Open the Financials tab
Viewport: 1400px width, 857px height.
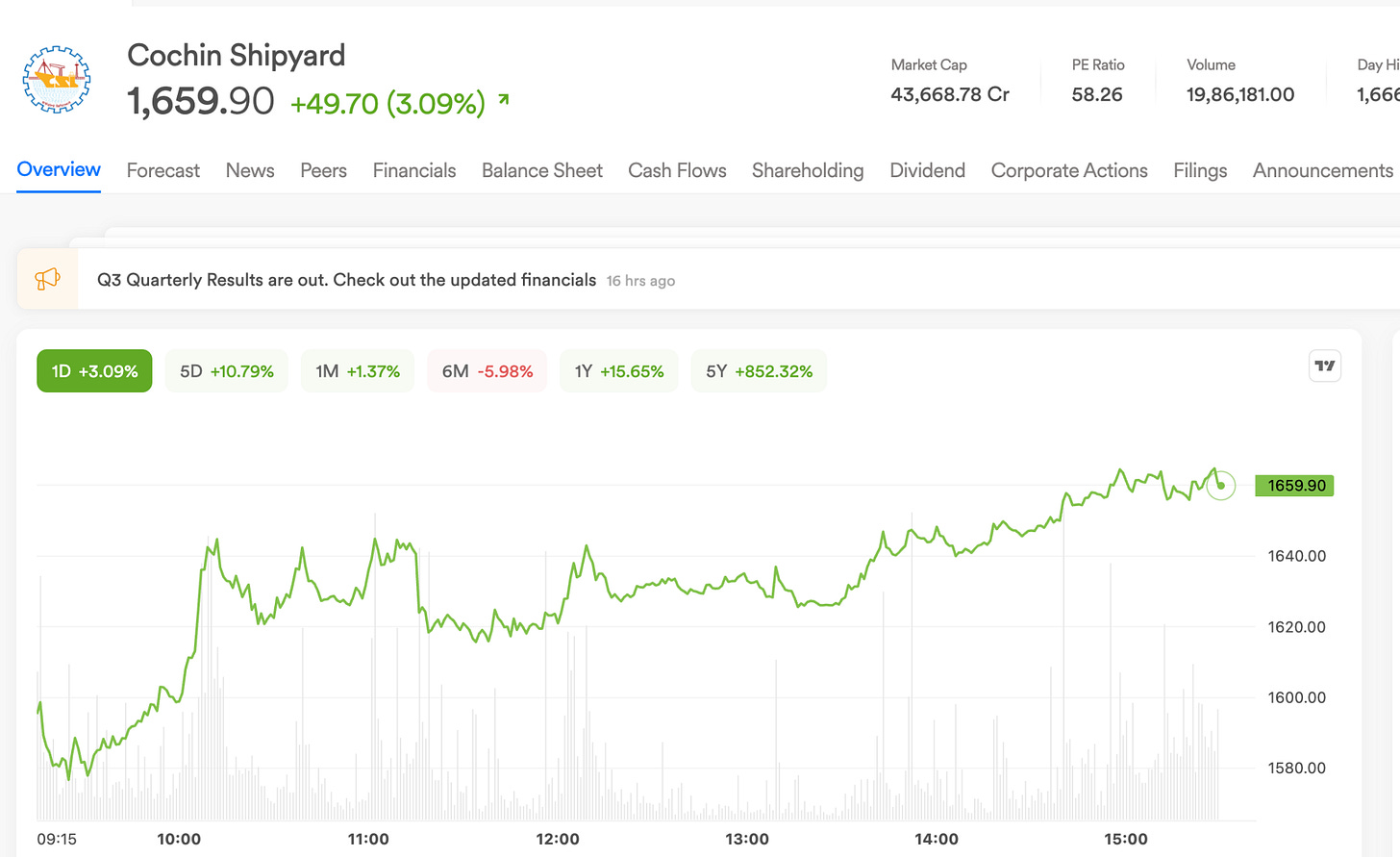click(414, 170)
